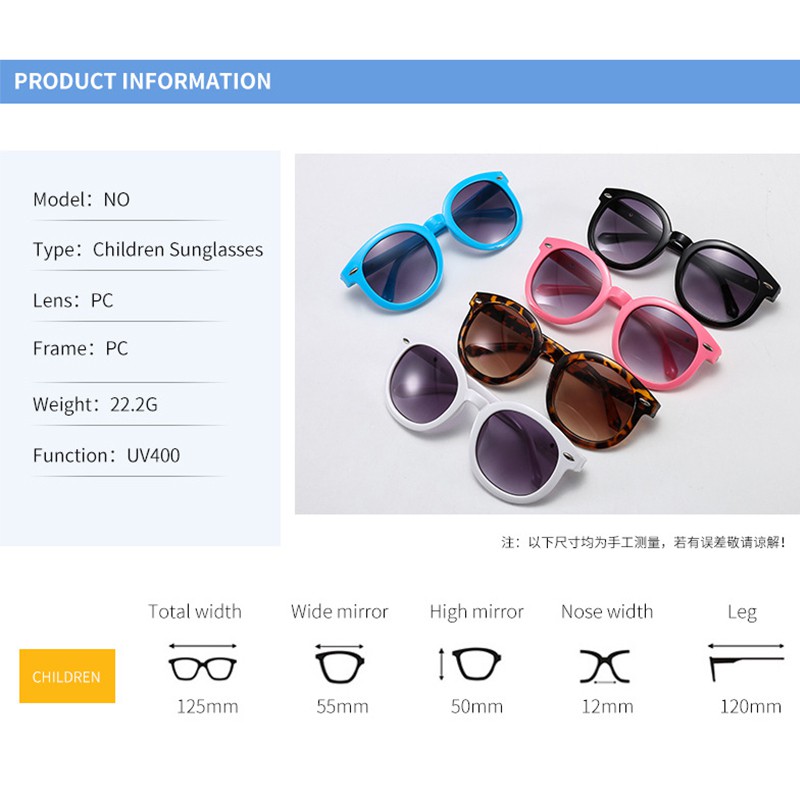The image size is (800, 800).
Task: Click the Leg temple arm icon
Action: 746,662
